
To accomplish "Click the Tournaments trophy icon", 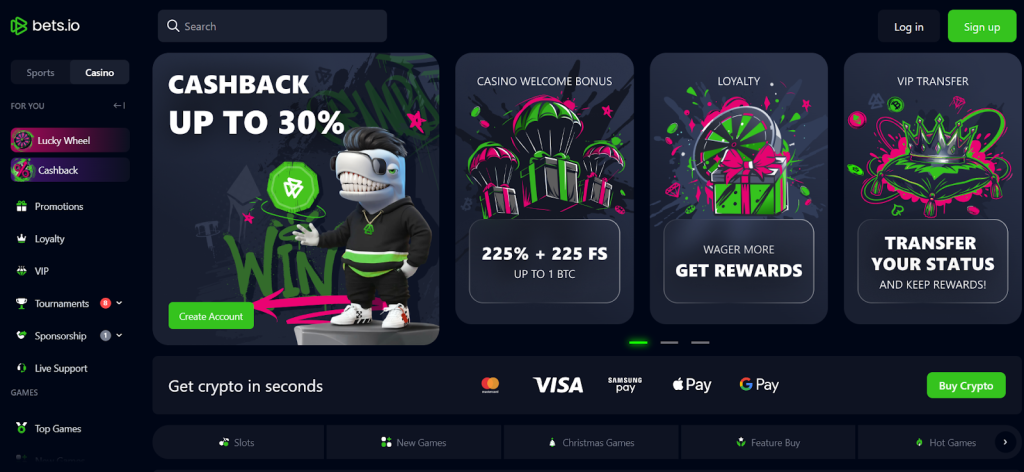I will [21, 304].
